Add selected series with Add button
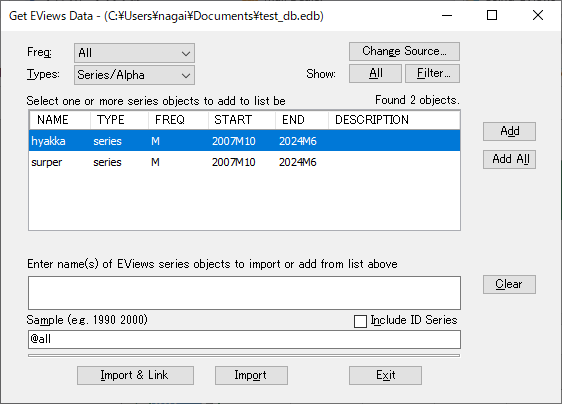562x404 pixels. point(509,132)
